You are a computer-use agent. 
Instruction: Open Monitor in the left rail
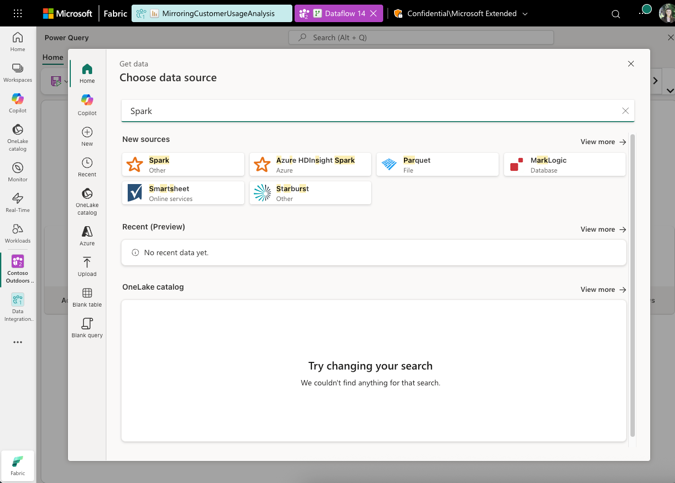pos(18,172)
